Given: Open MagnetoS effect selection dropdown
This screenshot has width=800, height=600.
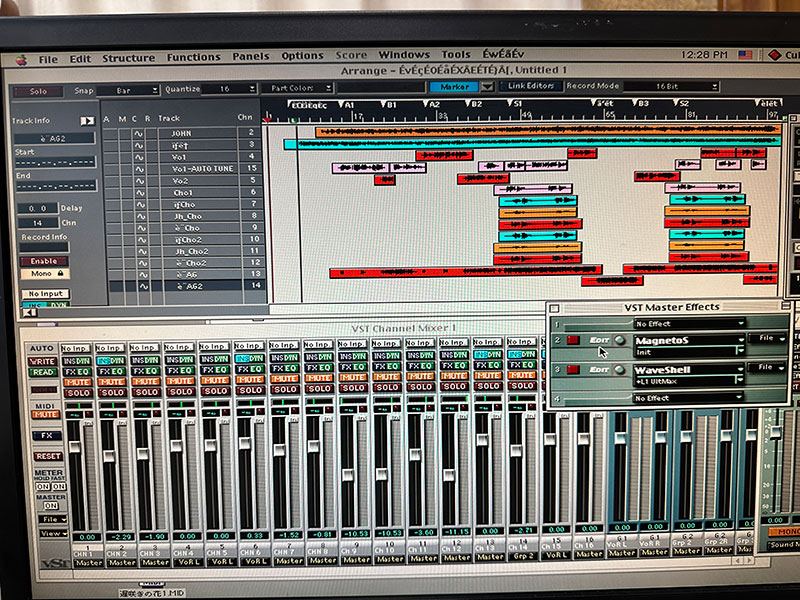Looking at the screenshot, I should point(689,340).
